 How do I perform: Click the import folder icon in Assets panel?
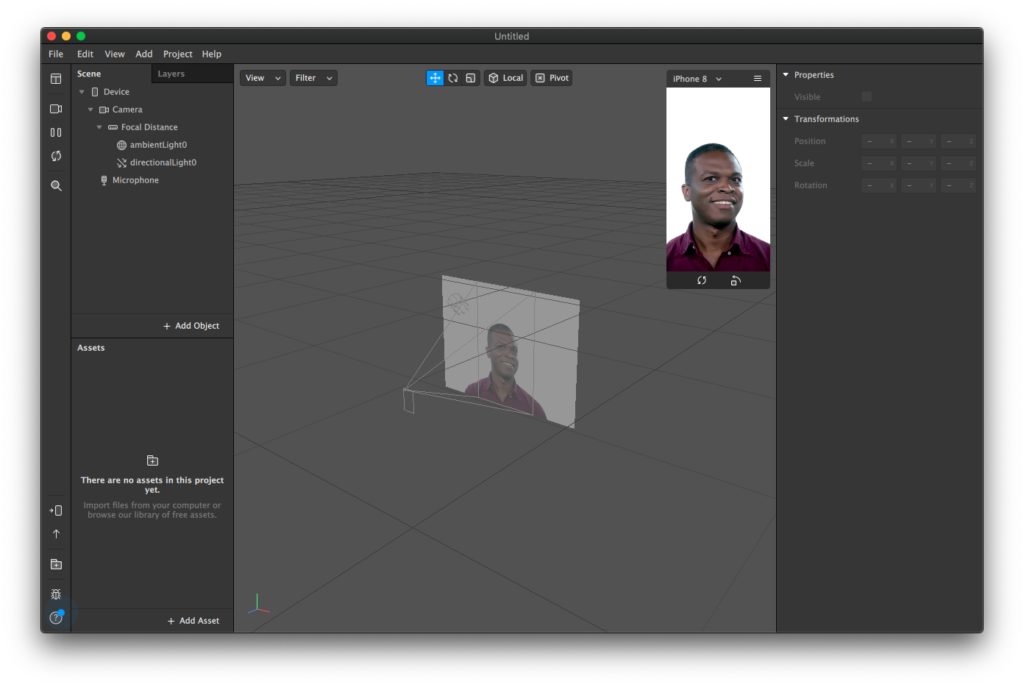click(152, 461)
